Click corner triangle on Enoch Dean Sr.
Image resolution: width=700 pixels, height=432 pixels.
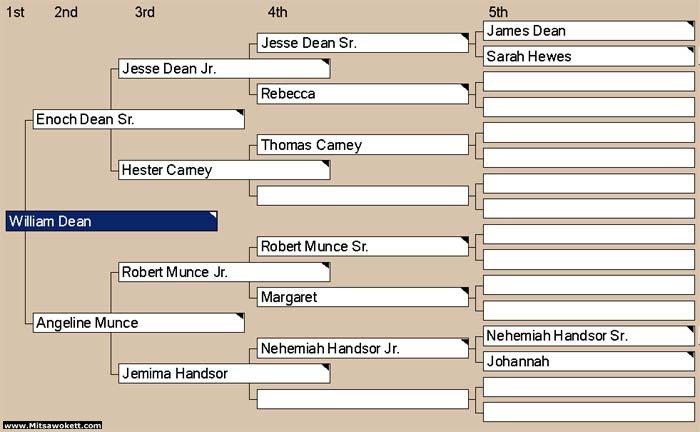[240, 113]
